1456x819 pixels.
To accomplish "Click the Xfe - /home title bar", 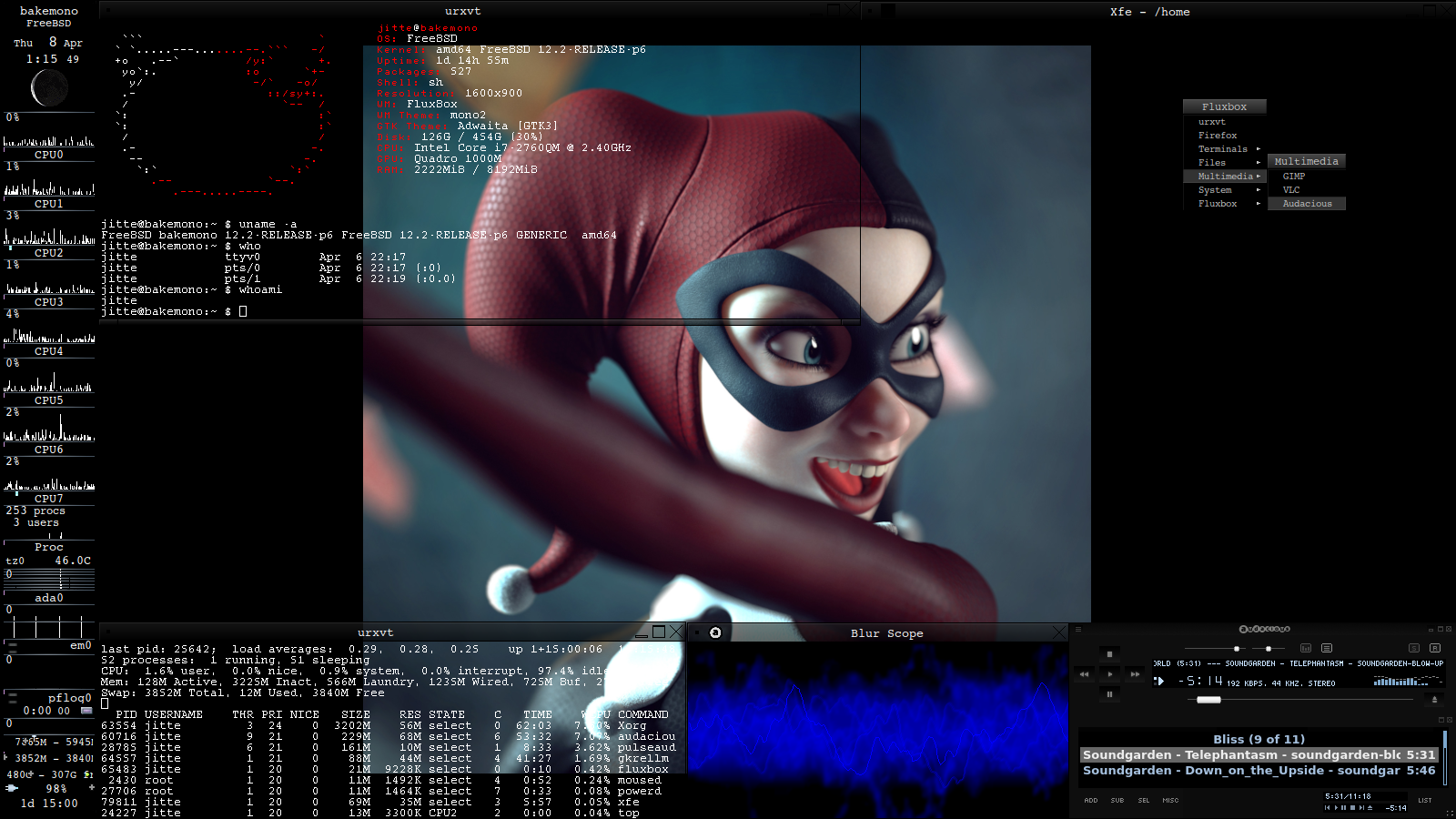I will [1150, 12].
